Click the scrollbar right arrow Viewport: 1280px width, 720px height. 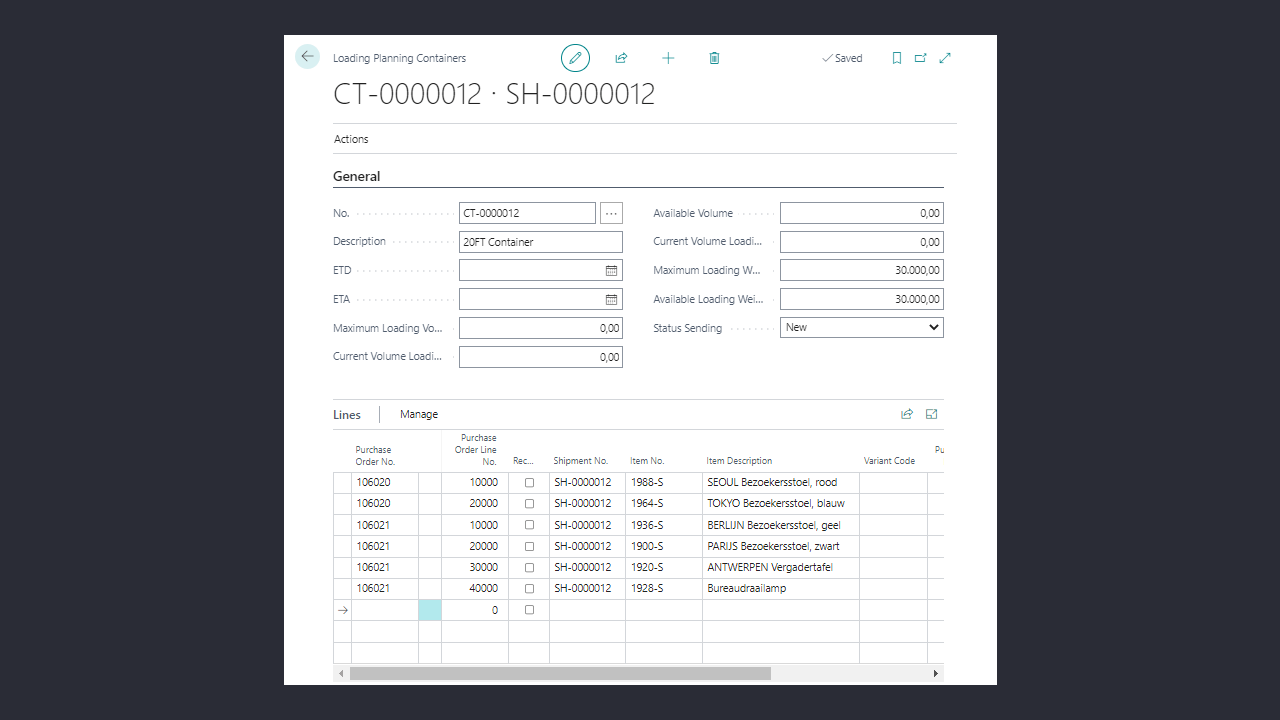(936, 674)
